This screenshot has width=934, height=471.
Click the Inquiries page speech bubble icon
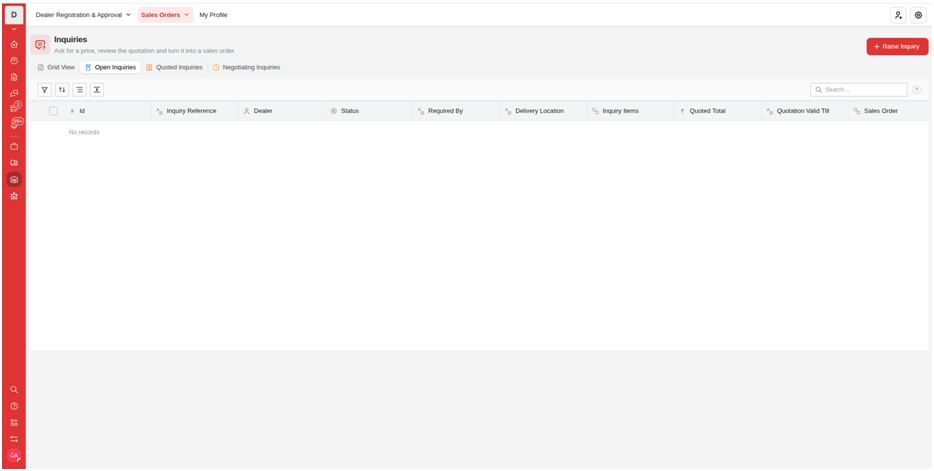(40, 45)
